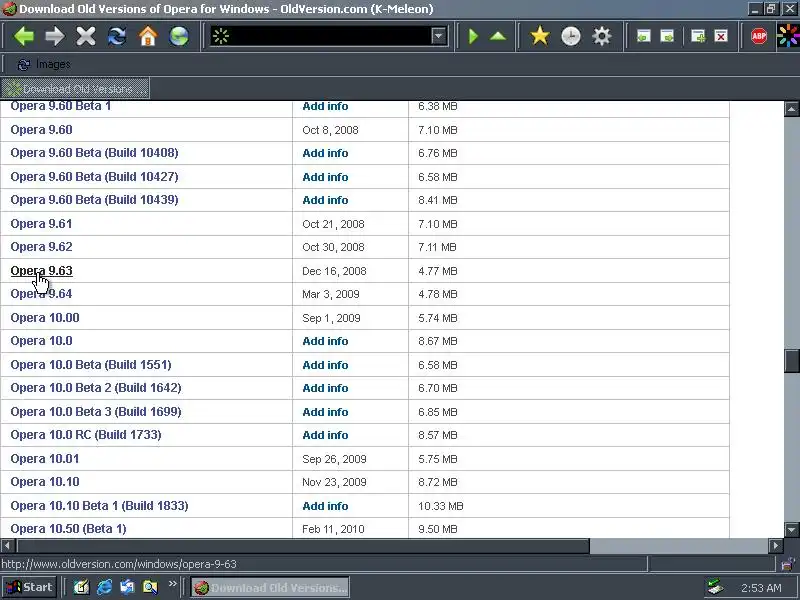Launch Internet Explorer from quick launch
Image resolution: width=800 pixels, height=600 pixels.
coord(105,587)
